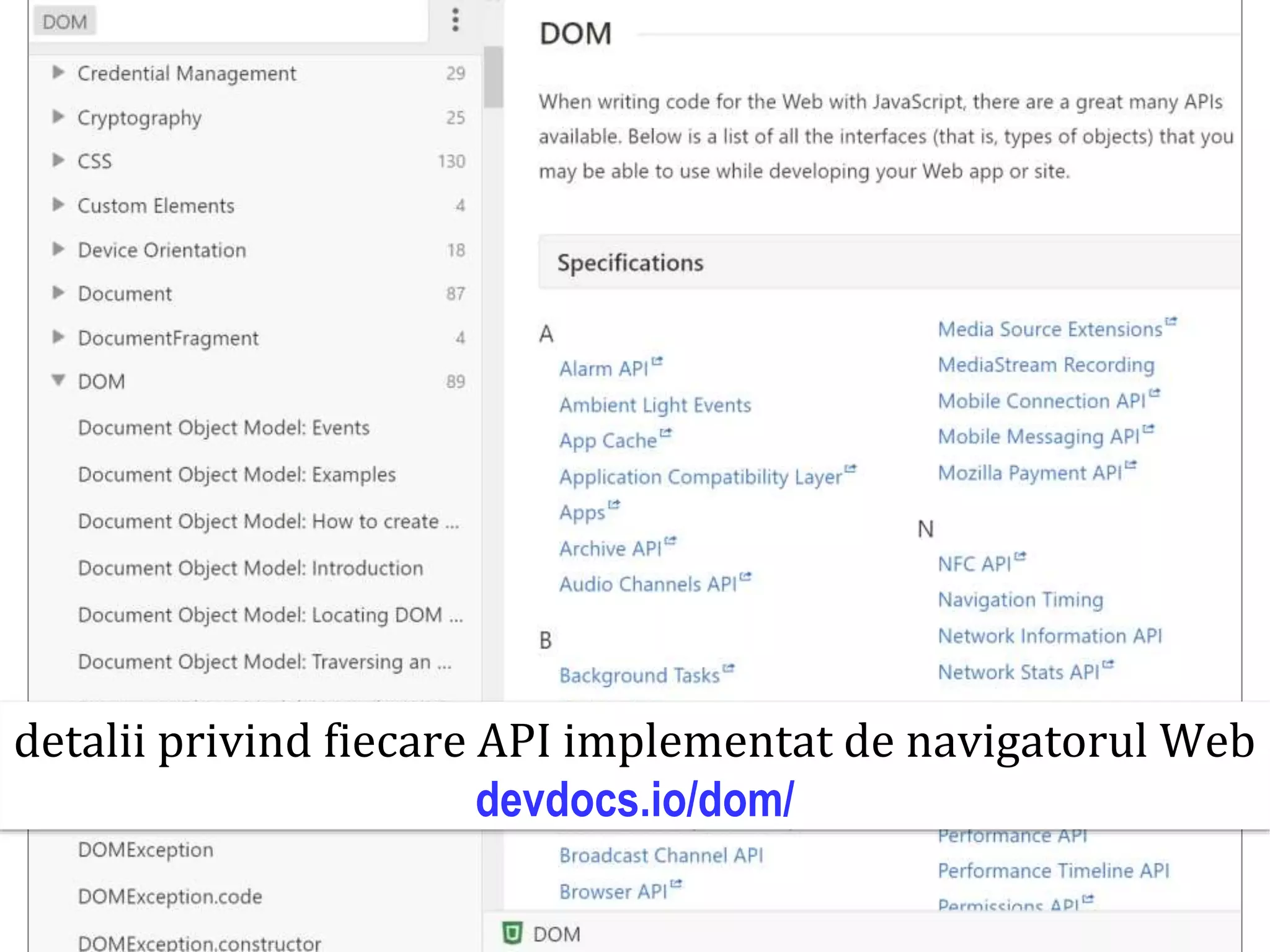Image resolution: width=1270 pixels, height=952 pixels.
Task: Expand the Device Orientation arrow
Action: pos(58,249)
